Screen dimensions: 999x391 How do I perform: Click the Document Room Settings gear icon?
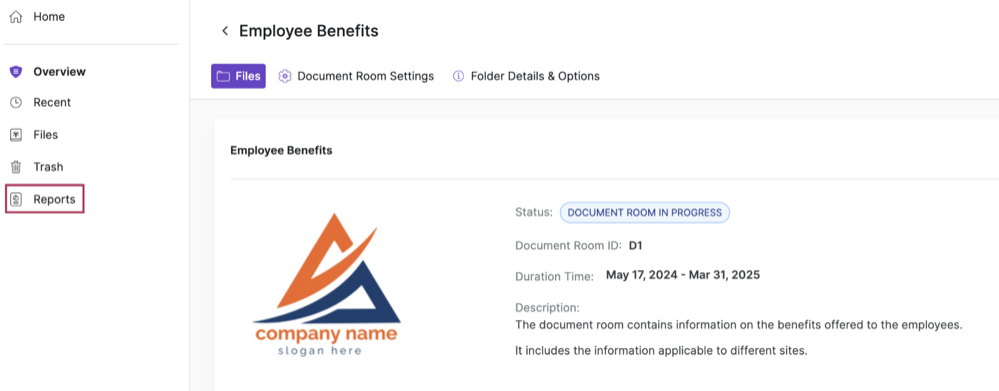pyautogui.click(x=285, y=76)
